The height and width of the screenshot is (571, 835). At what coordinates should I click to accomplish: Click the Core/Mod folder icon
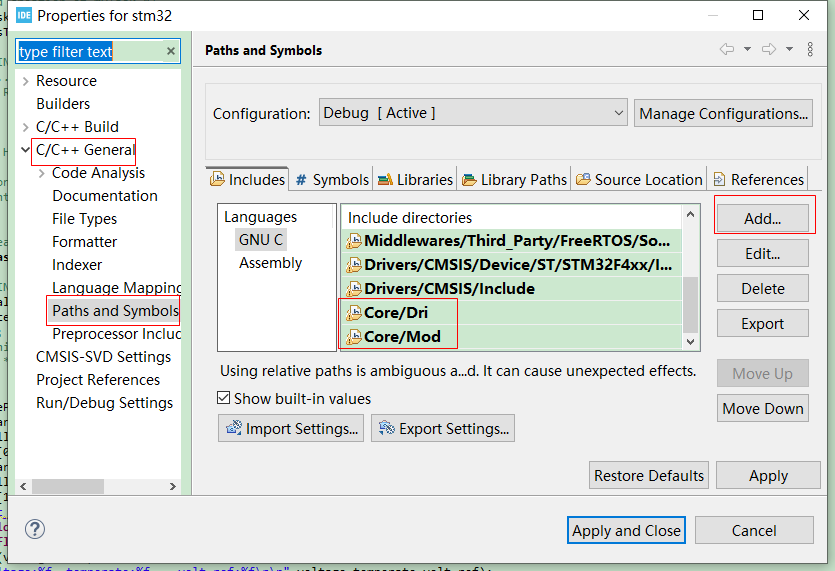tap(353, 337)
